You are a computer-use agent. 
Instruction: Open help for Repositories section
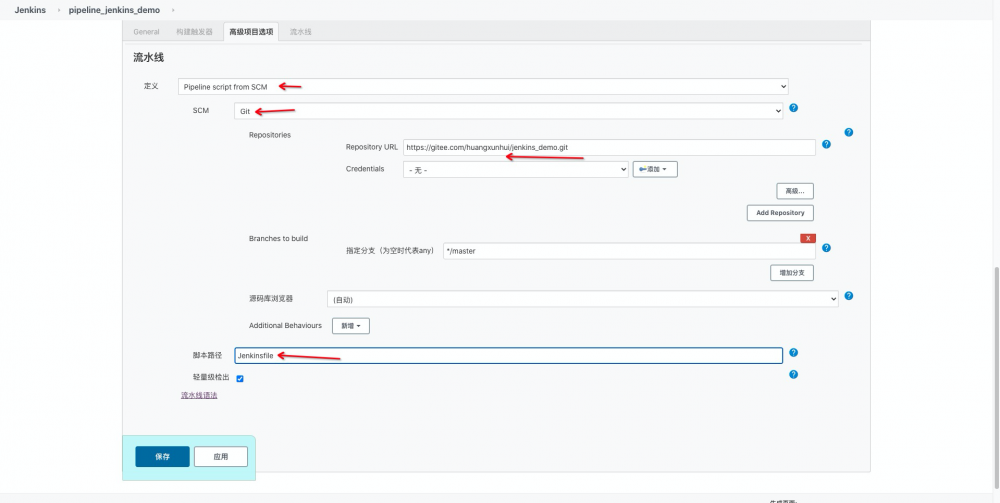click(x=848, y=133)
